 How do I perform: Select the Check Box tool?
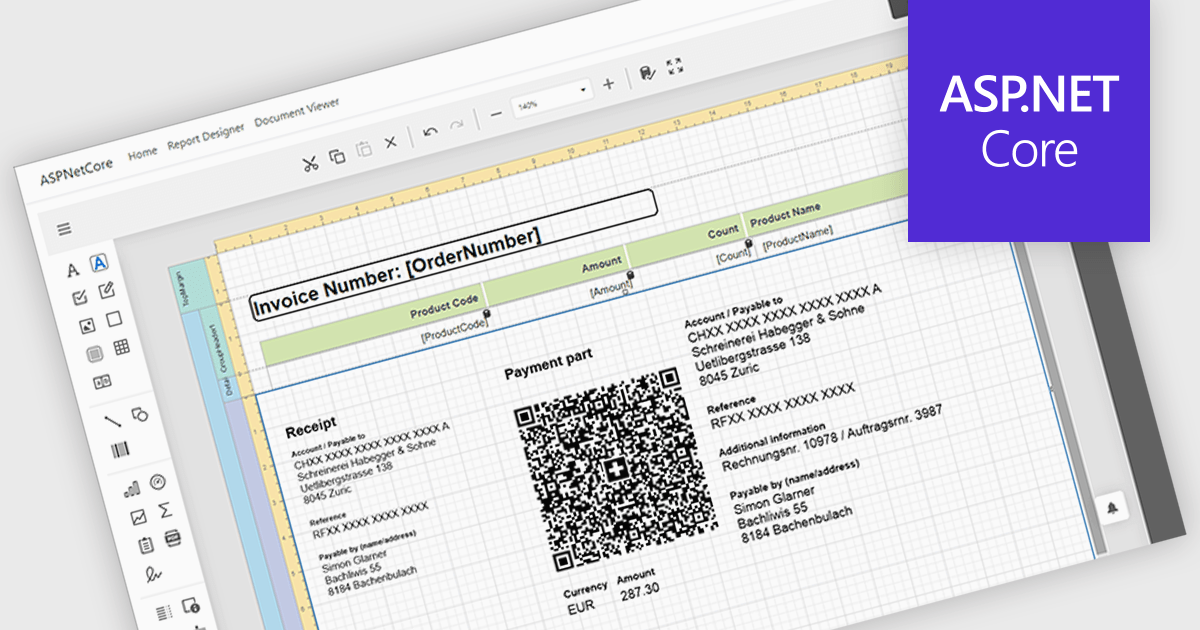[x=79, y=296]
